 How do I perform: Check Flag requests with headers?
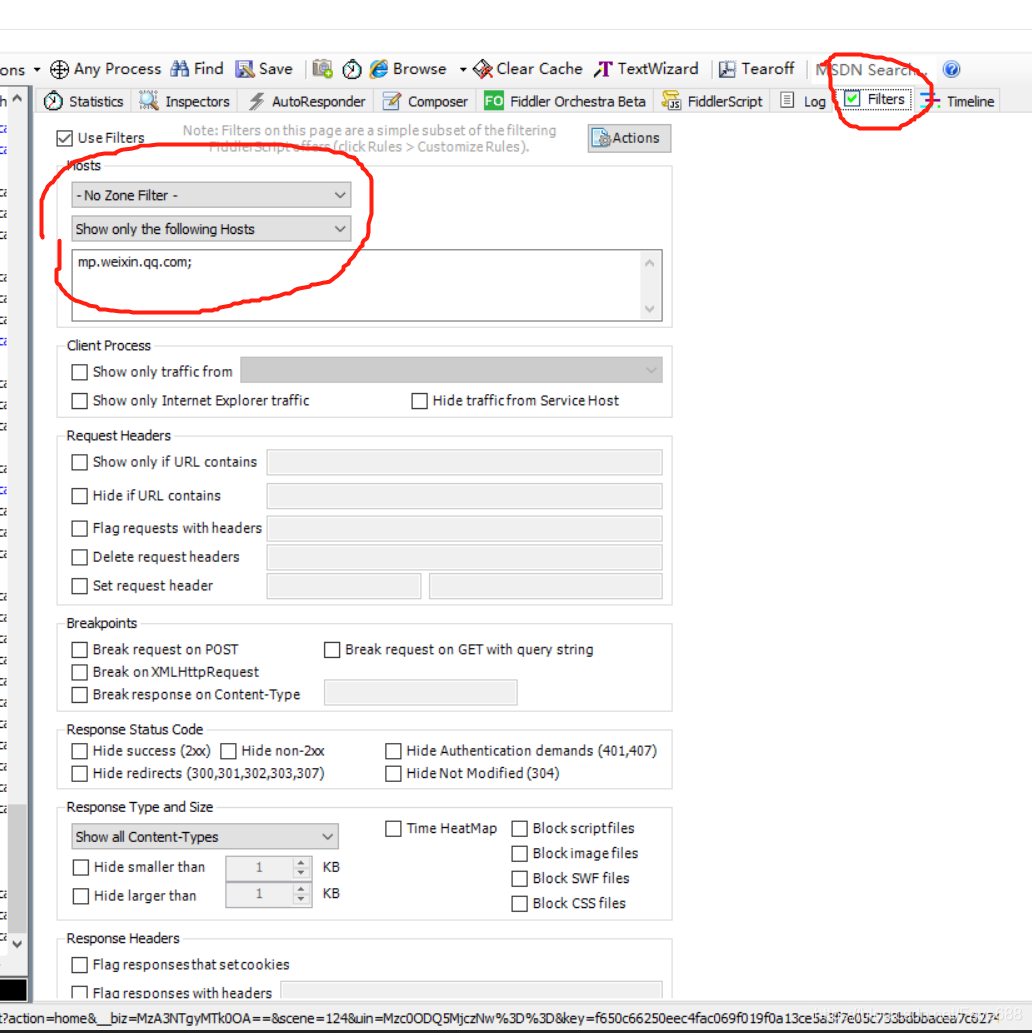[80, 528]
